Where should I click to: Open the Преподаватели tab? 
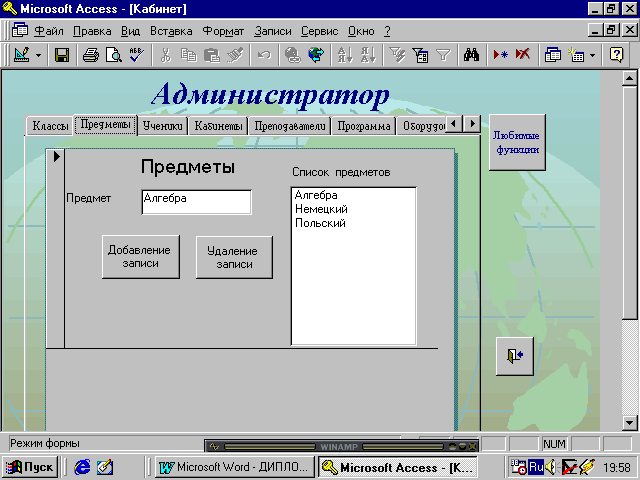[x=289, y=126]
